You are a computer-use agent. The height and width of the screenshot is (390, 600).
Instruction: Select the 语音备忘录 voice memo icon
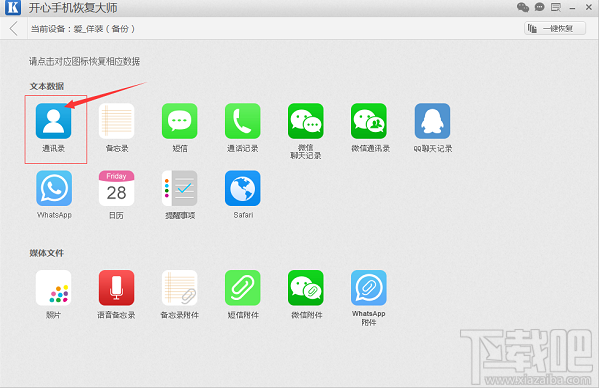coord(116,288)
